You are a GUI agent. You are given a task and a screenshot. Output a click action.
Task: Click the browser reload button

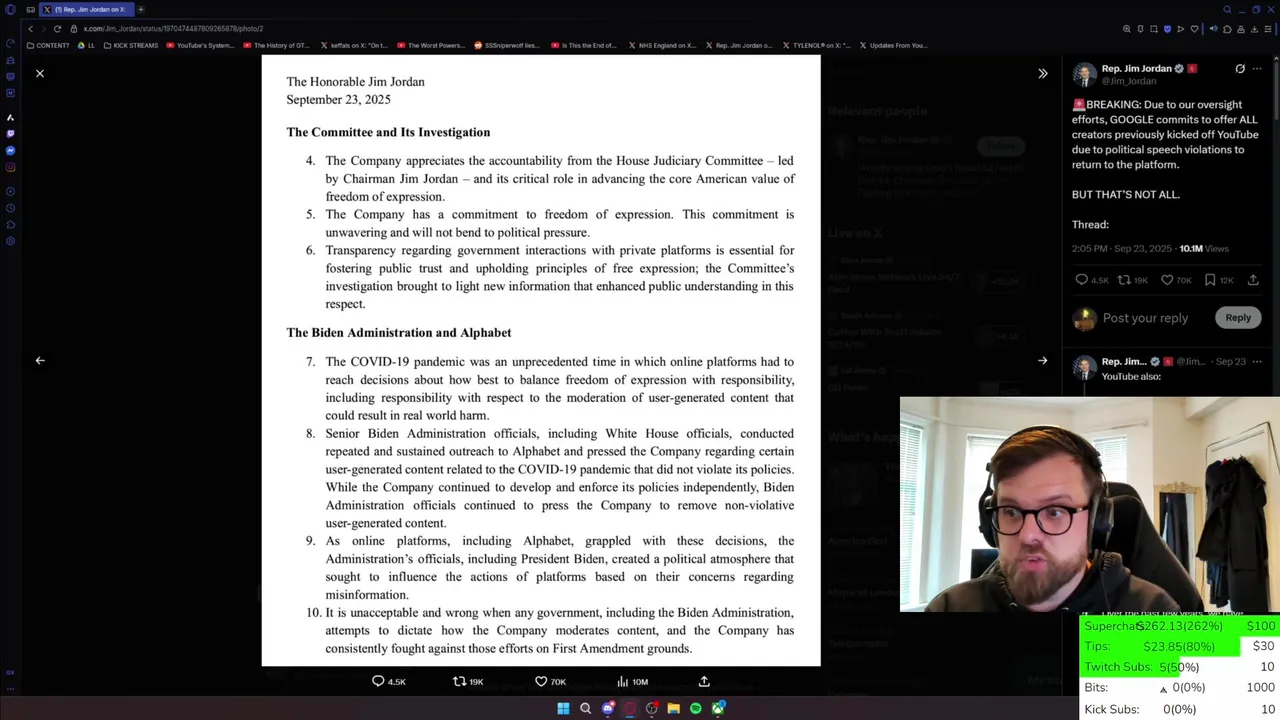(57, 29)
